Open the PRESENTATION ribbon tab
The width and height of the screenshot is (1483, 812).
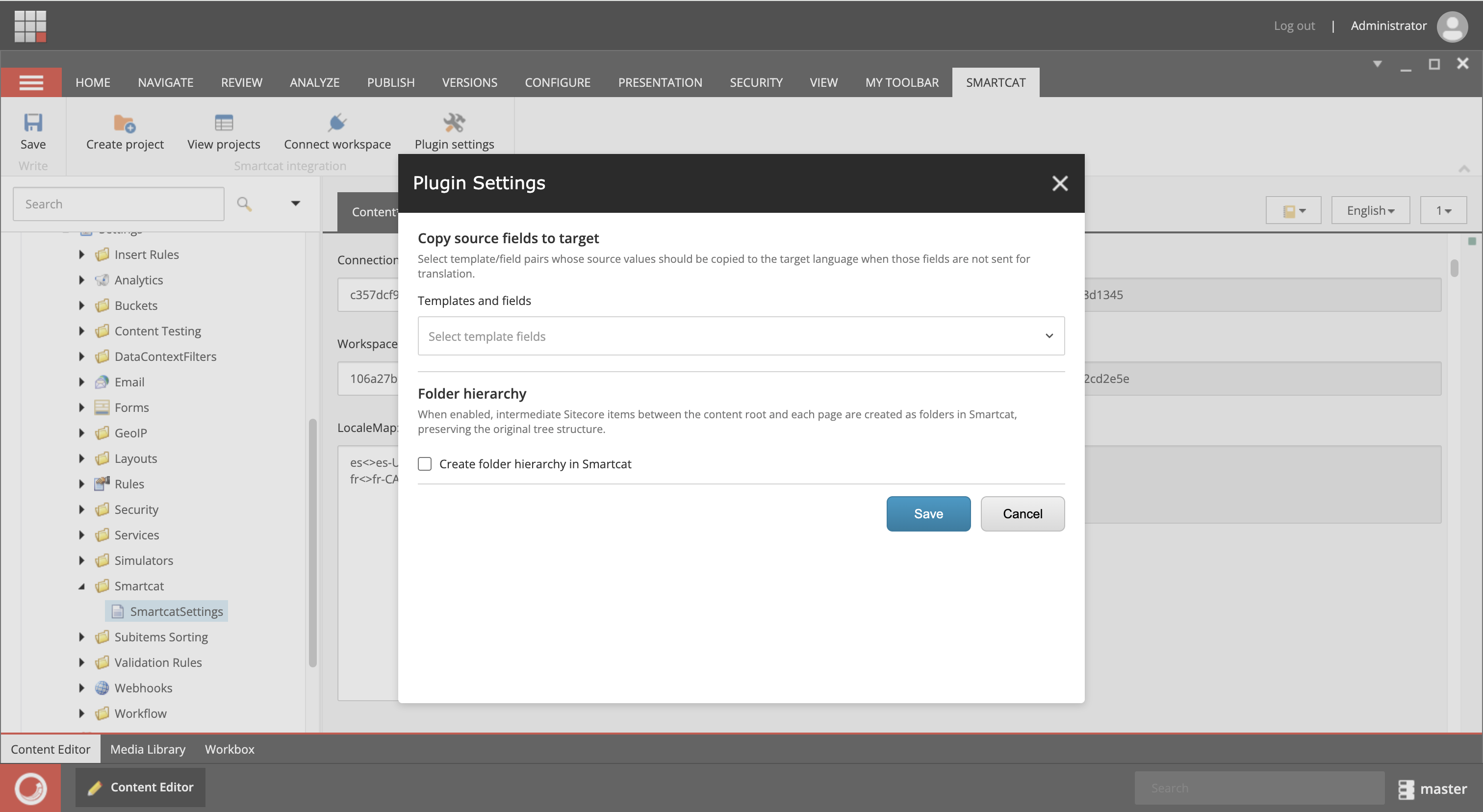(660, 82)
